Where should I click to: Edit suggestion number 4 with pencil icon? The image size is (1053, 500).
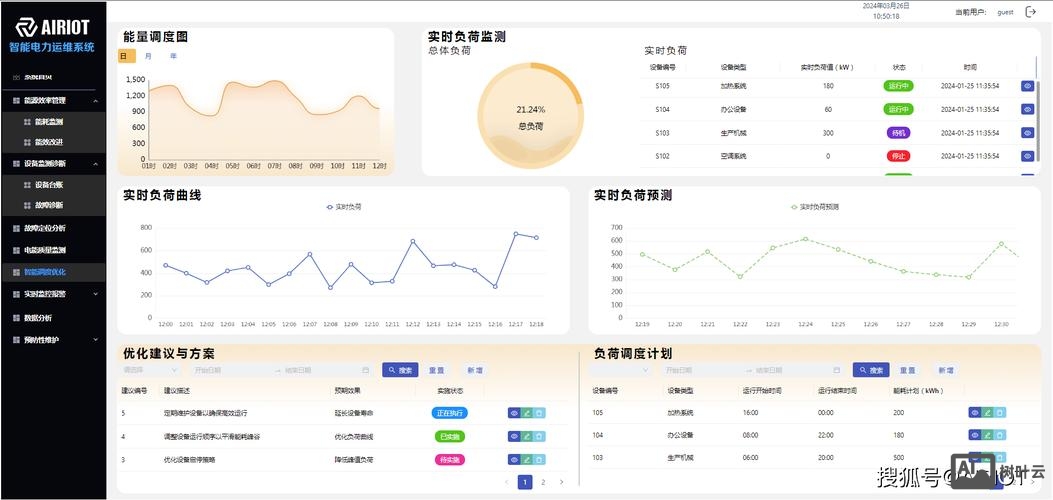click(526, 437)
